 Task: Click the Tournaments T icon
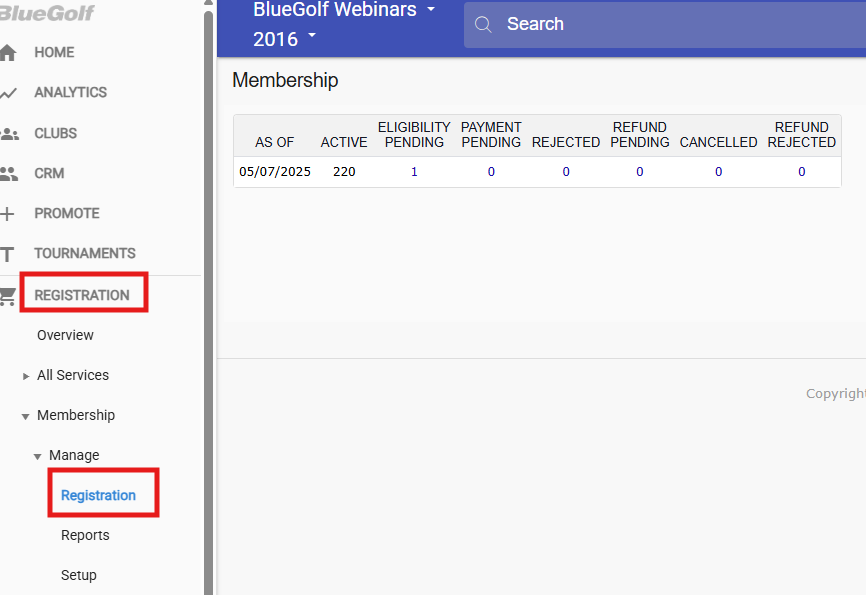(7, 255)
